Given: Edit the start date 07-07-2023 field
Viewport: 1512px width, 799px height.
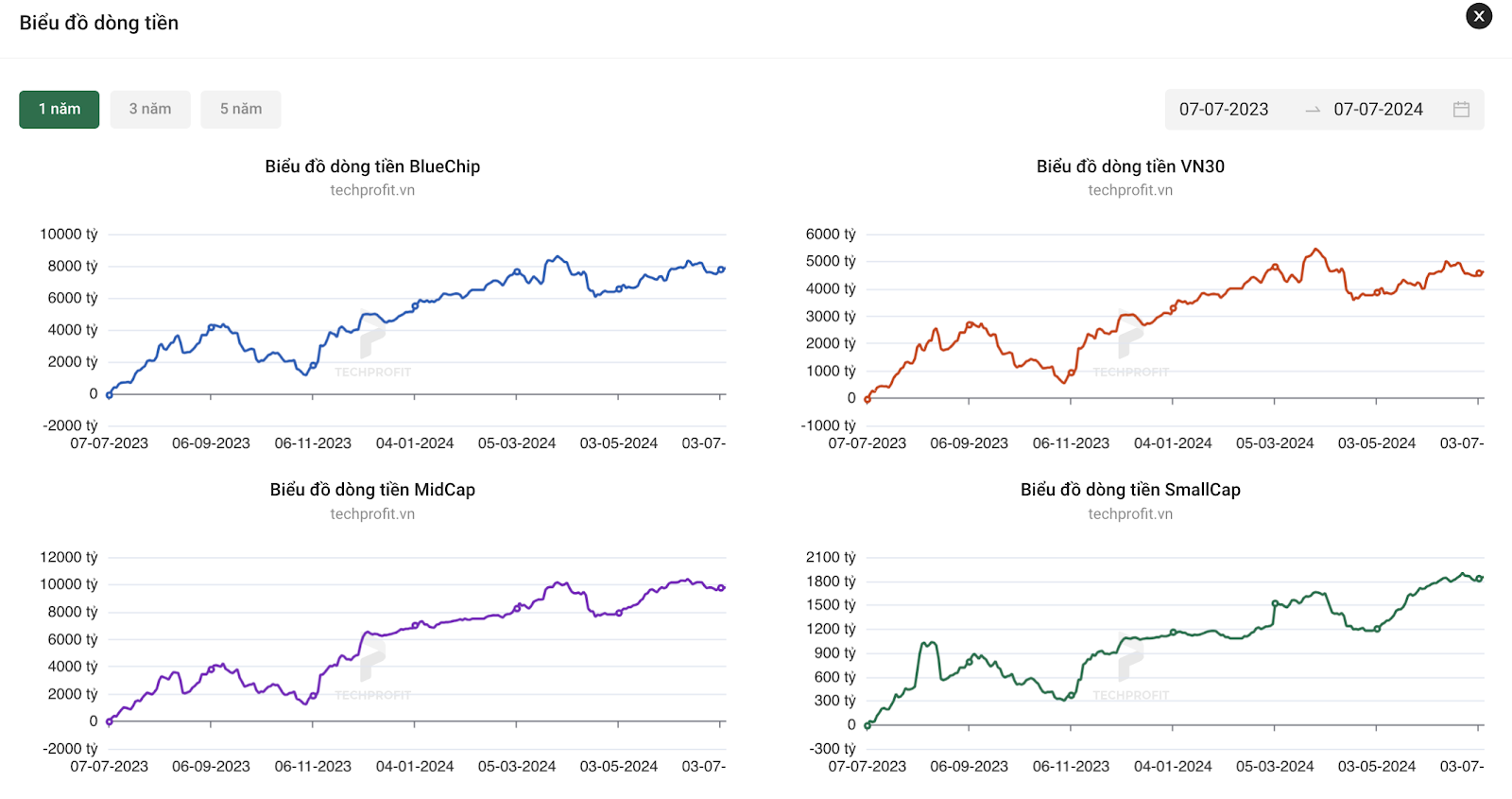Looking at the screenshot, I should pos(1224,110).
